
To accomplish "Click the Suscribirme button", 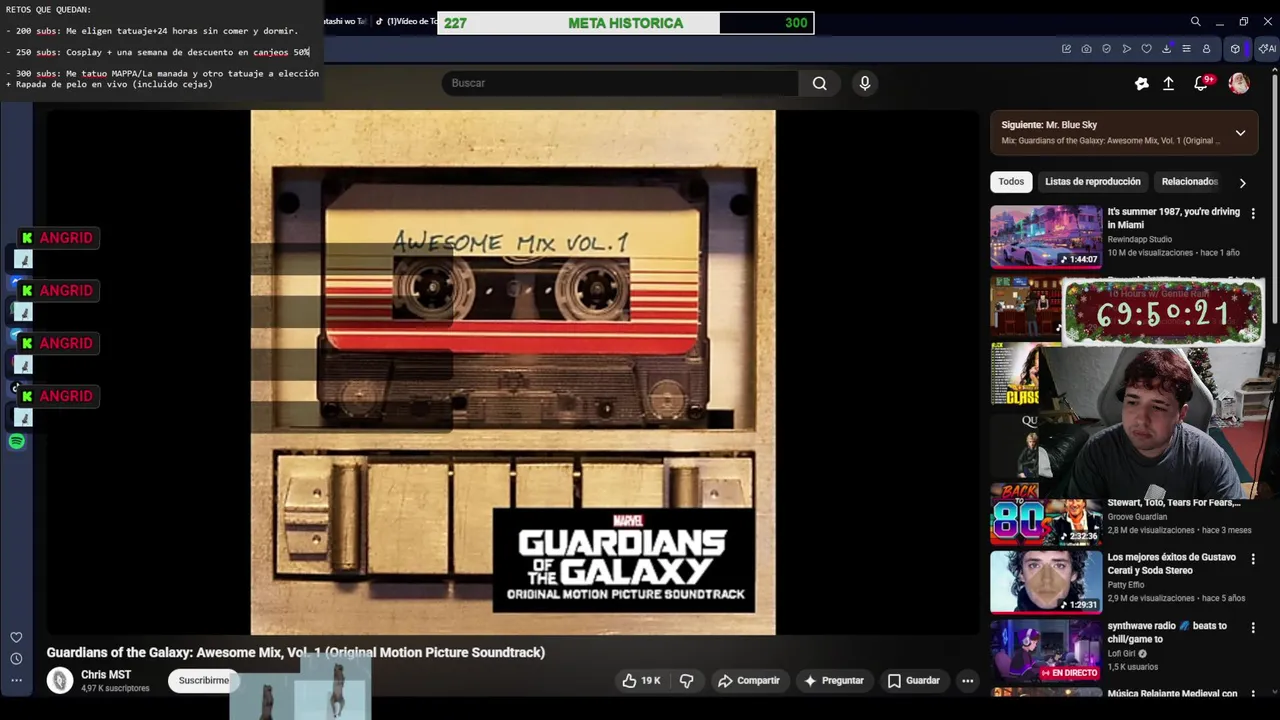I will (x=204, y=680).
